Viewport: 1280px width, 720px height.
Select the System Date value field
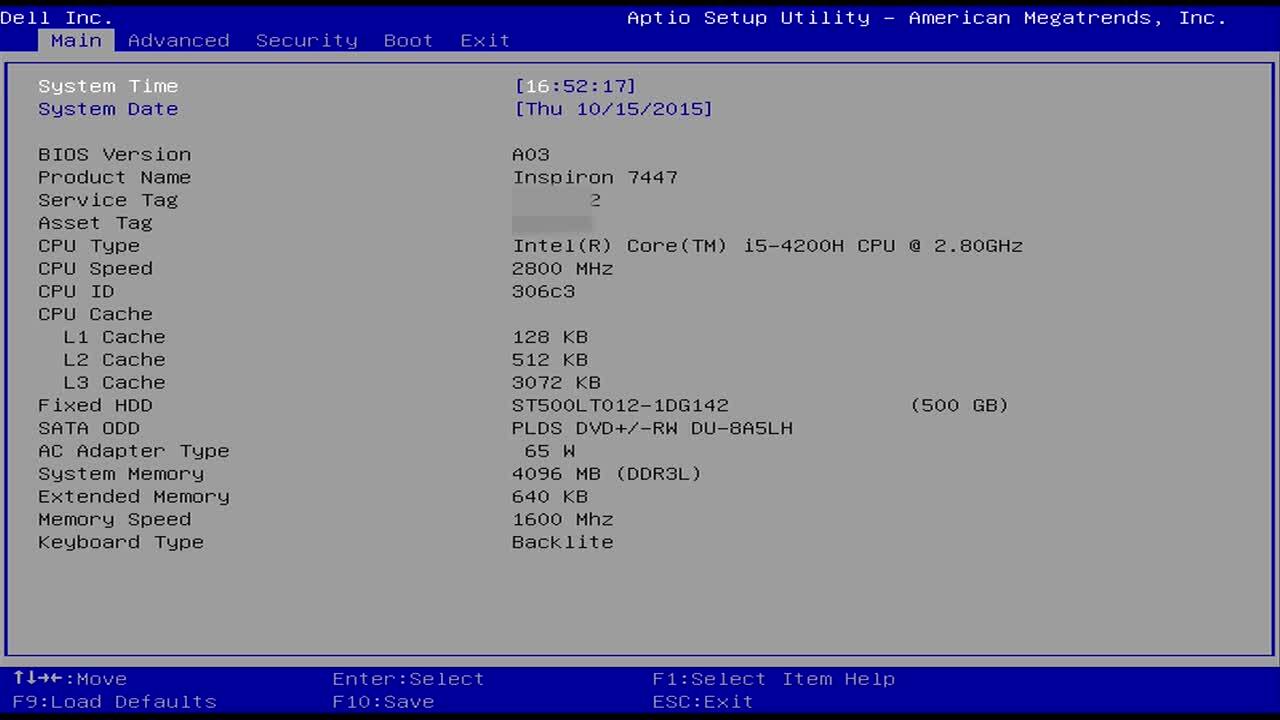coord(613,109)
